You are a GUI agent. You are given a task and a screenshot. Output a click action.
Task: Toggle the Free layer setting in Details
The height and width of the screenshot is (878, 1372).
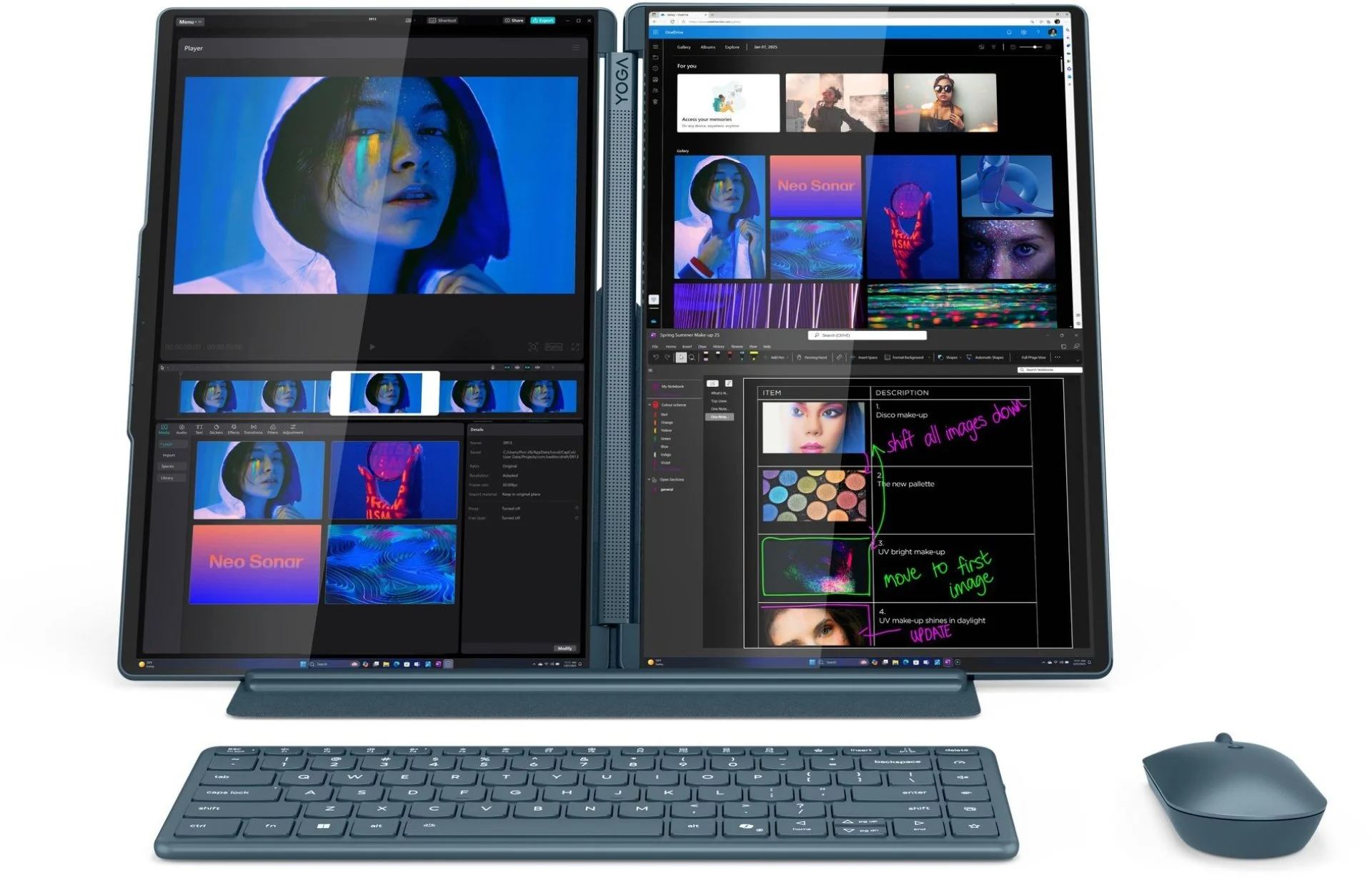point(577,518)
